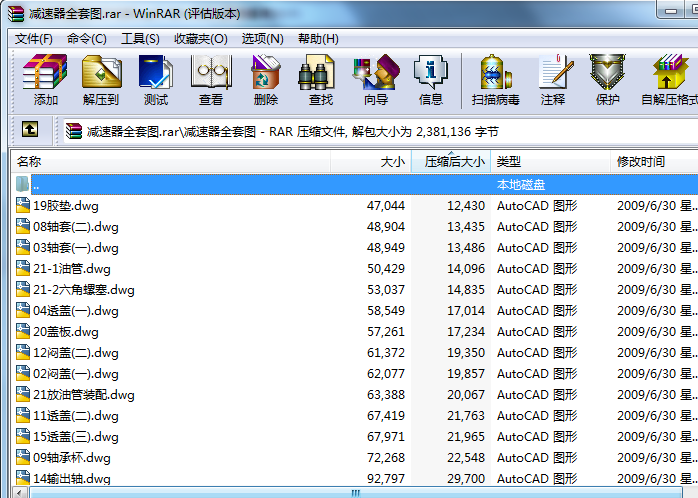Click the horizontal scrollbar left arrow
The width and height of the screenshot is (698, 498).
pos(19,493)
